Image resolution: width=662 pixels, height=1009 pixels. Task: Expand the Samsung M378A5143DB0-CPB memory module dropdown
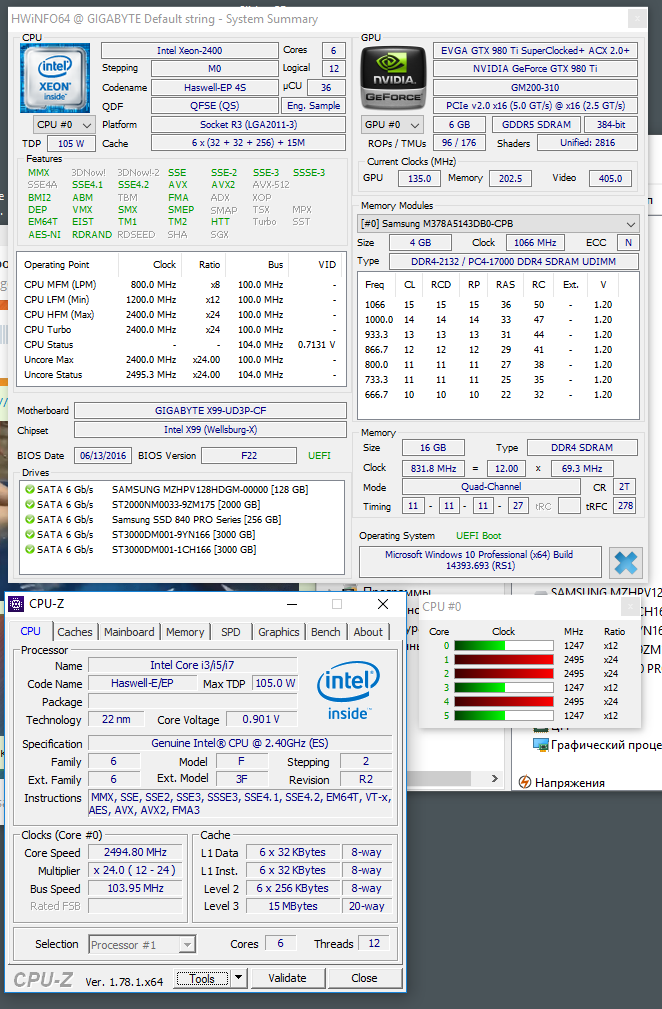click(x=498, y=224)
